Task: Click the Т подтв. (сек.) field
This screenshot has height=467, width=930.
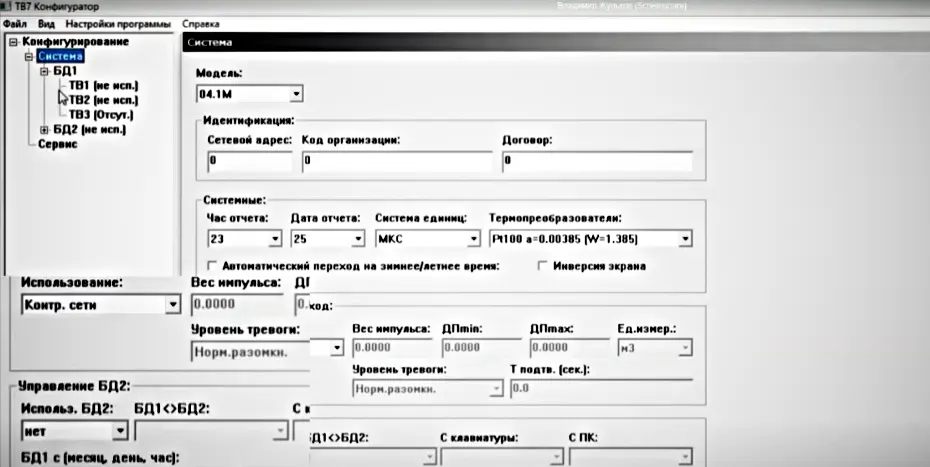Action: [601, 389]
